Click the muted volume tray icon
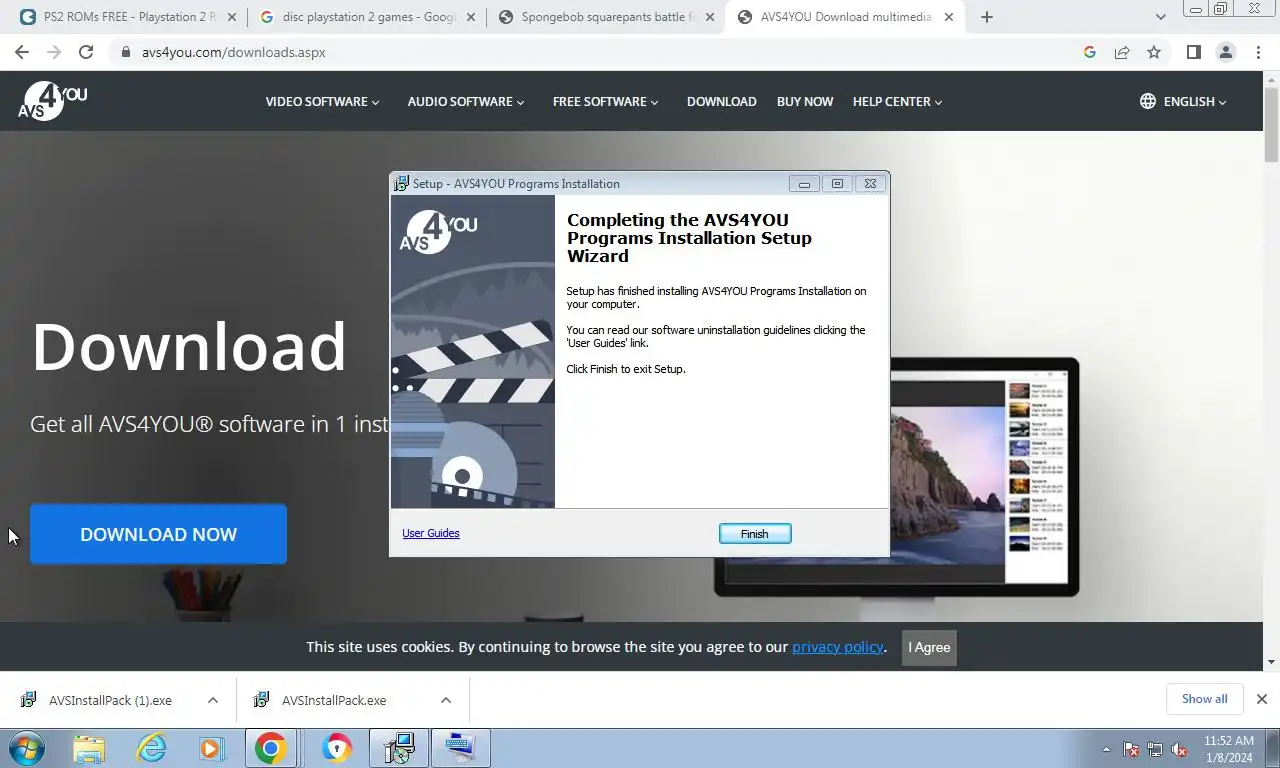The width and height of the screenshot is (1280, 768). [x=1179, y=749]
